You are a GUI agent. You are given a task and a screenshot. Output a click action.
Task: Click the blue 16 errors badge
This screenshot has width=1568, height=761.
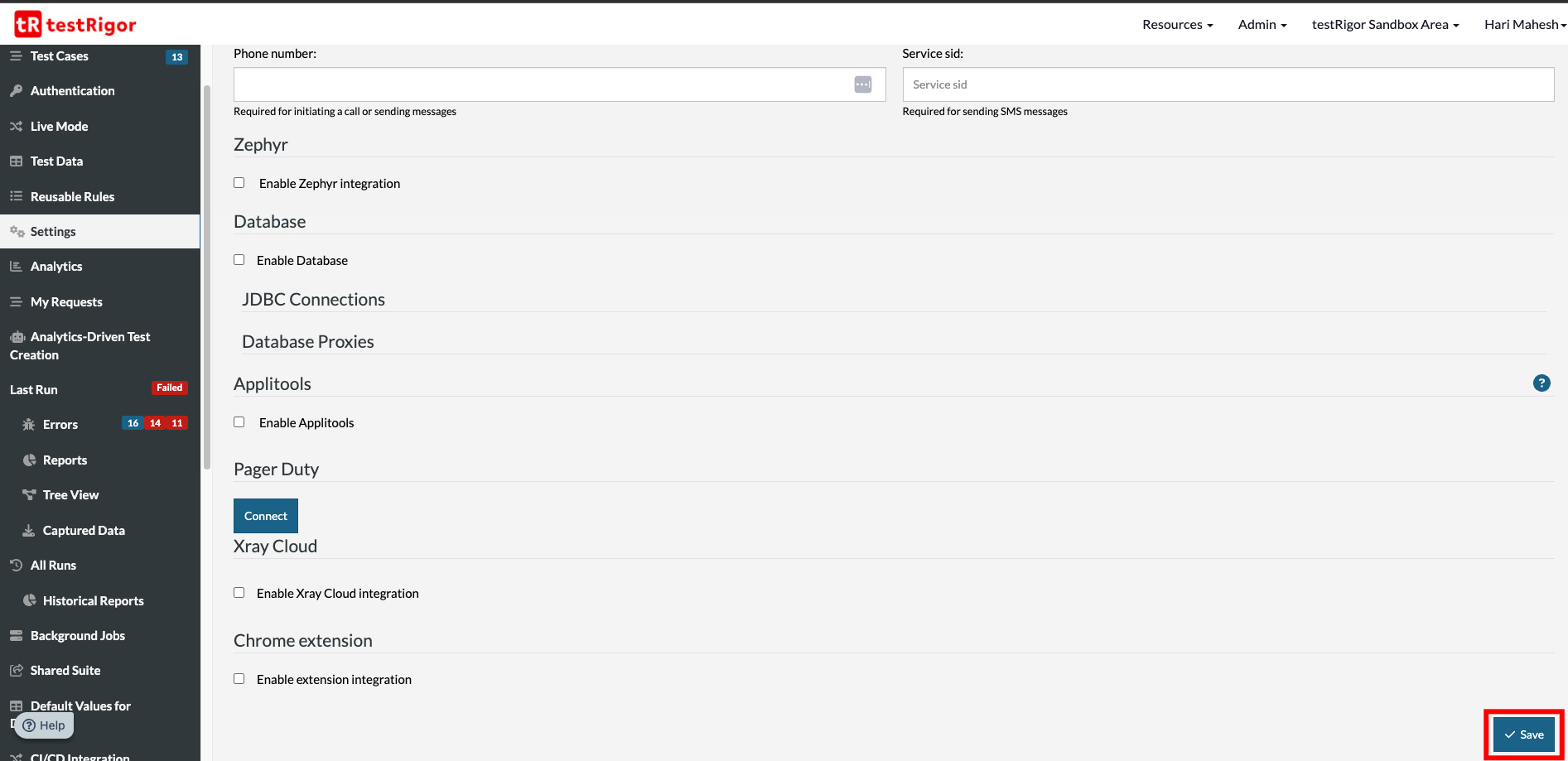[x=133, y=423]
